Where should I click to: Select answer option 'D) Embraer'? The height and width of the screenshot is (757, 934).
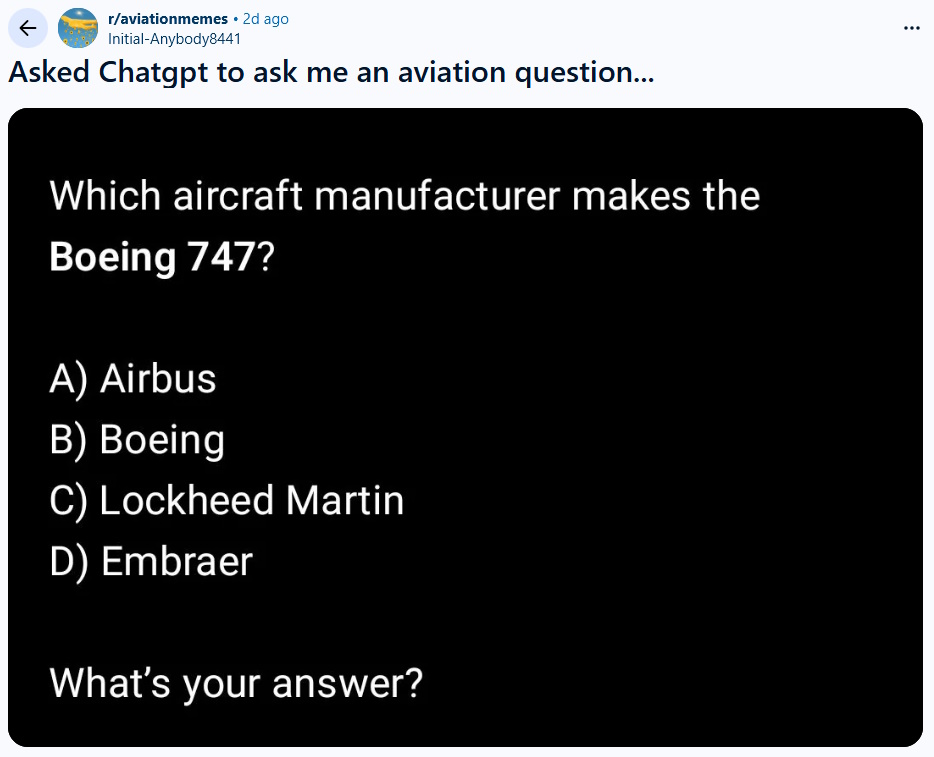(x=151, y=562)
